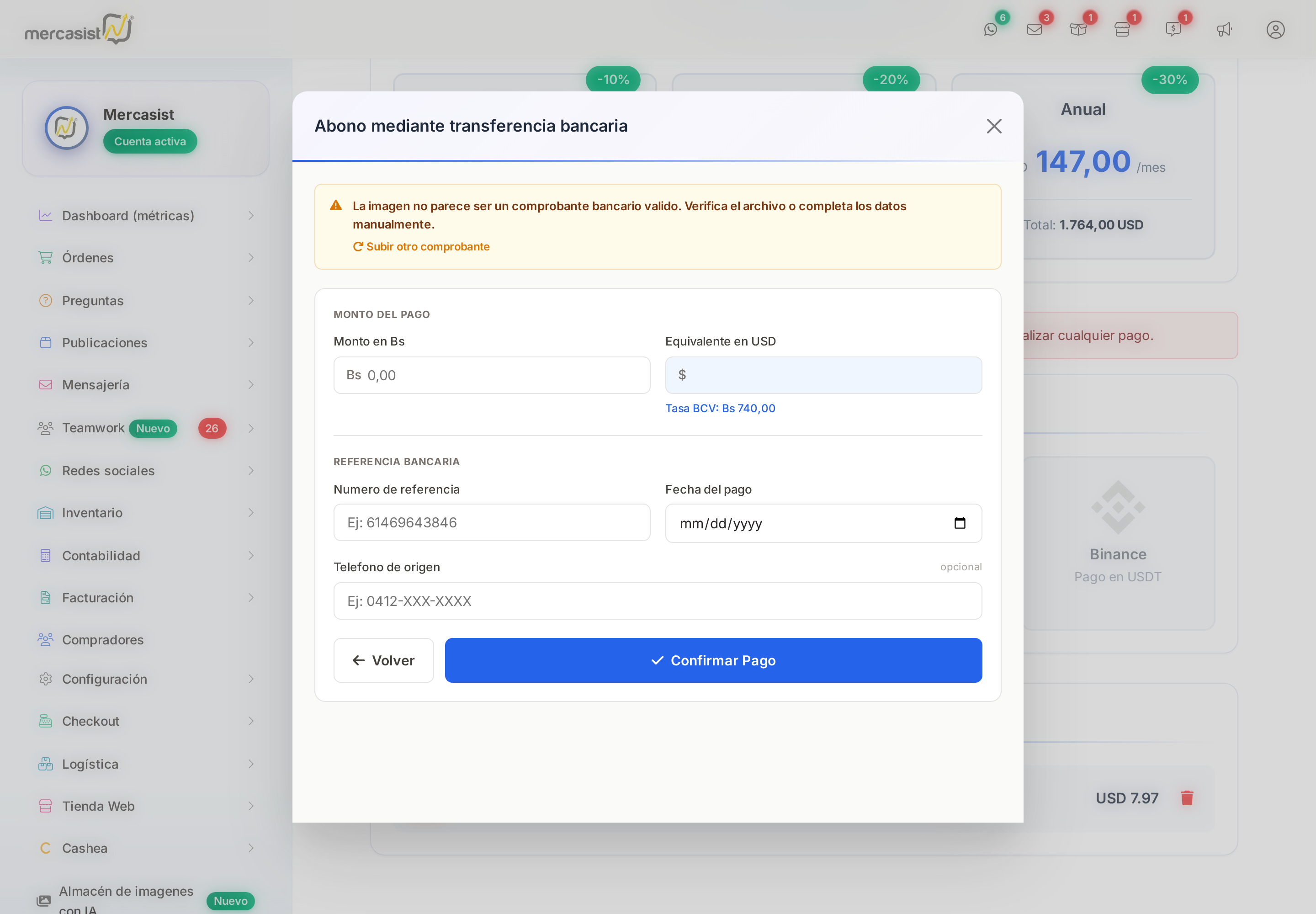
Task: Select the Binance Pago en USDT card
Action: coord(1118,543)
